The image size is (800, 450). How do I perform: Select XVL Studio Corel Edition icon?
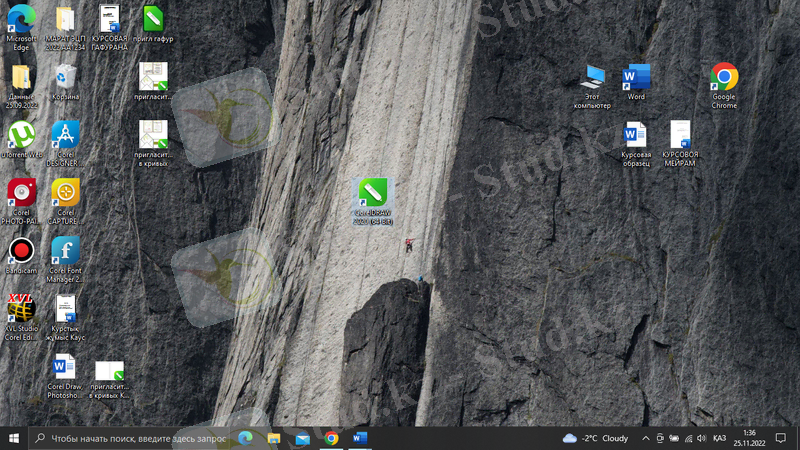pos(21,309)
